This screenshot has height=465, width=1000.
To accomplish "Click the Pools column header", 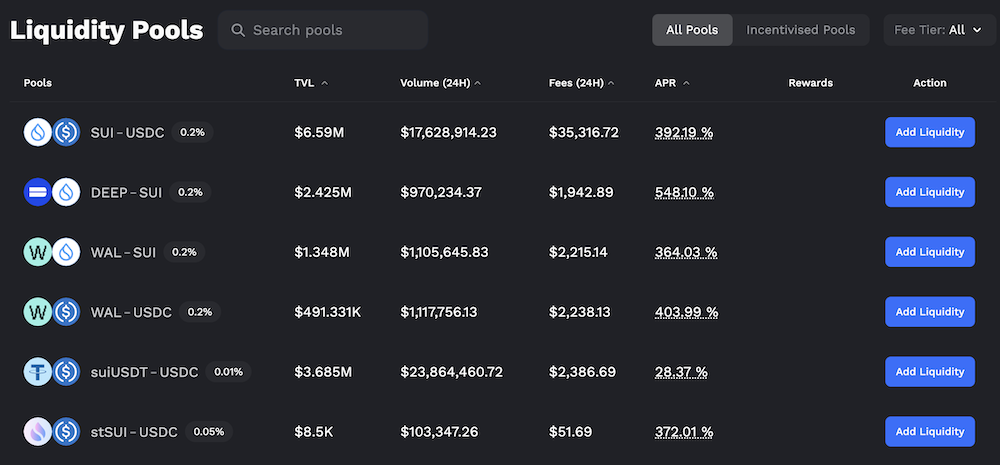I will [38, 83].
